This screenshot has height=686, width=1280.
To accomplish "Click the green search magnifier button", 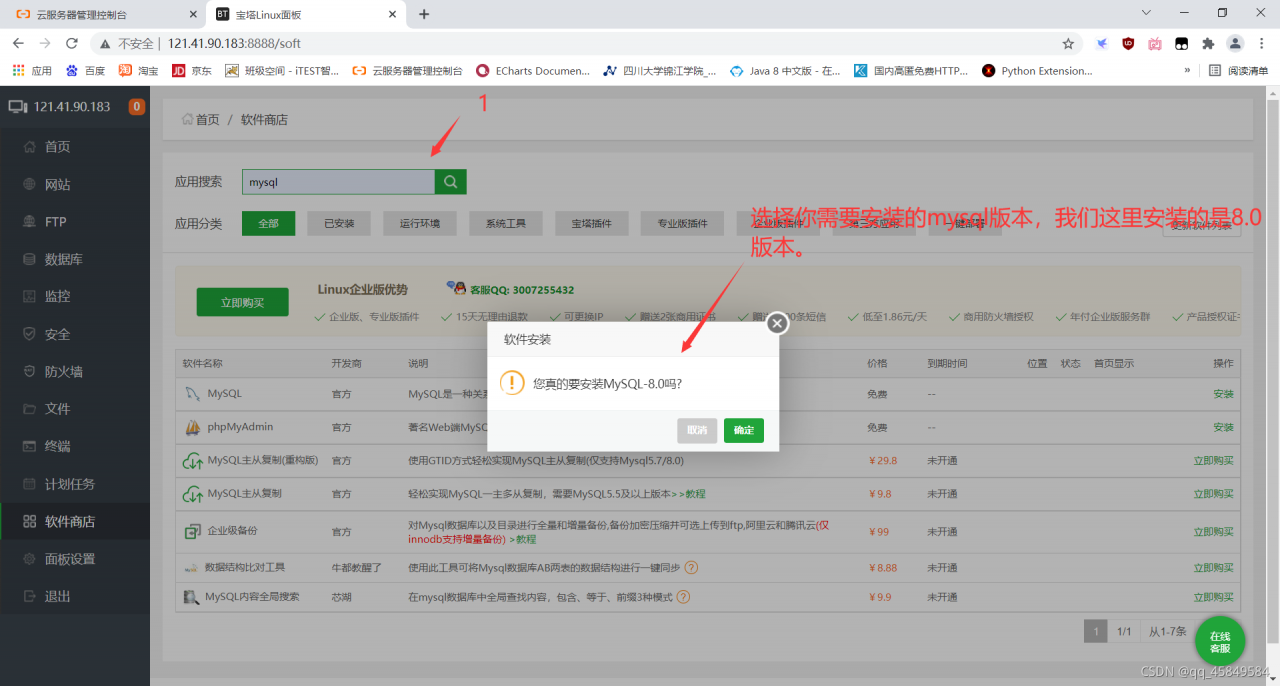I will (x=451, y=182).
